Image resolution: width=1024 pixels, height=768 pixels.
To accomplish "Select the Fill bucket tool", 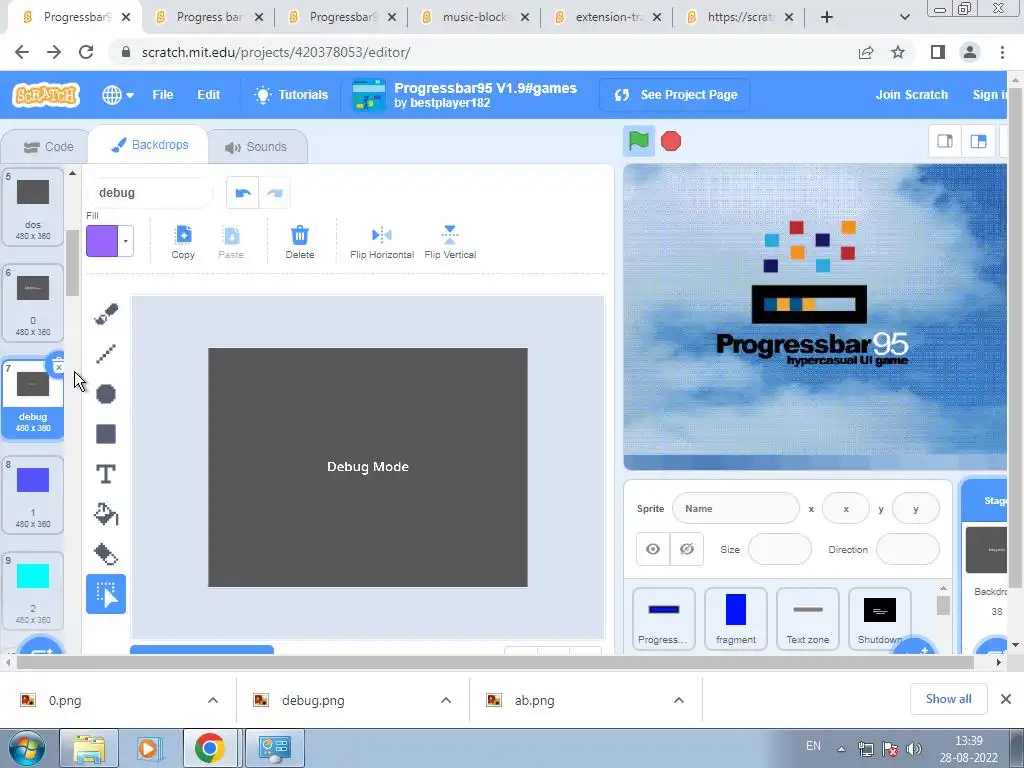I will 106,514.
